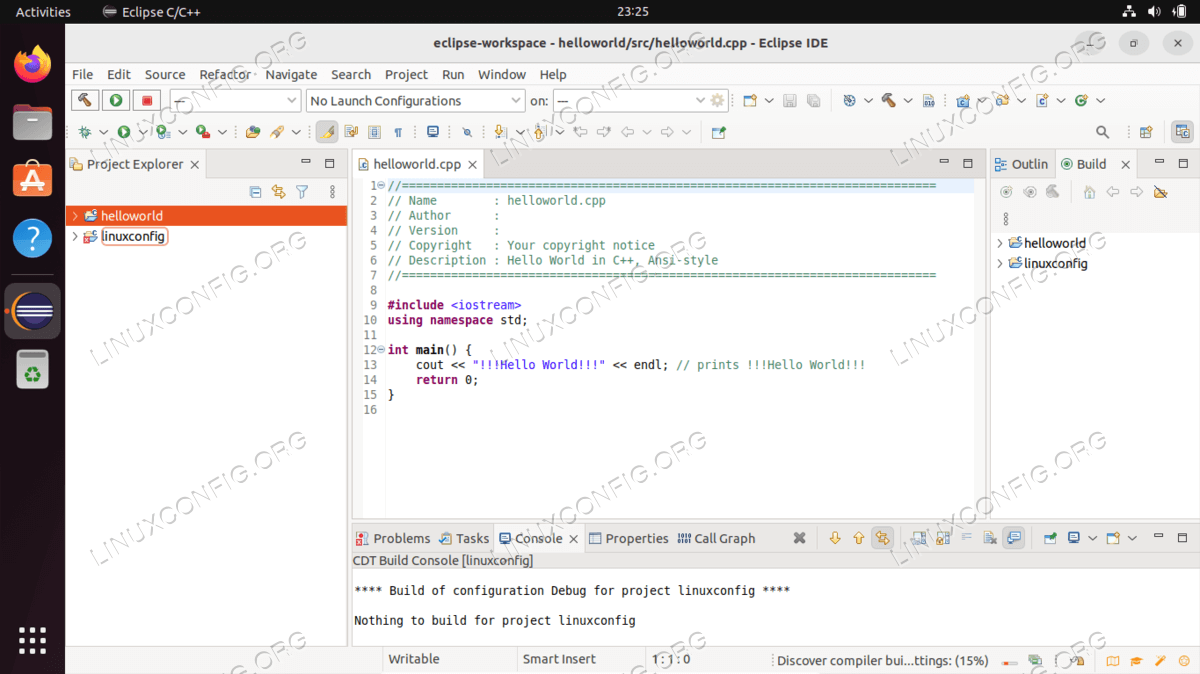Open Project Explorer view menu dots
1200x674 pixels.
(x=333, y=192)
